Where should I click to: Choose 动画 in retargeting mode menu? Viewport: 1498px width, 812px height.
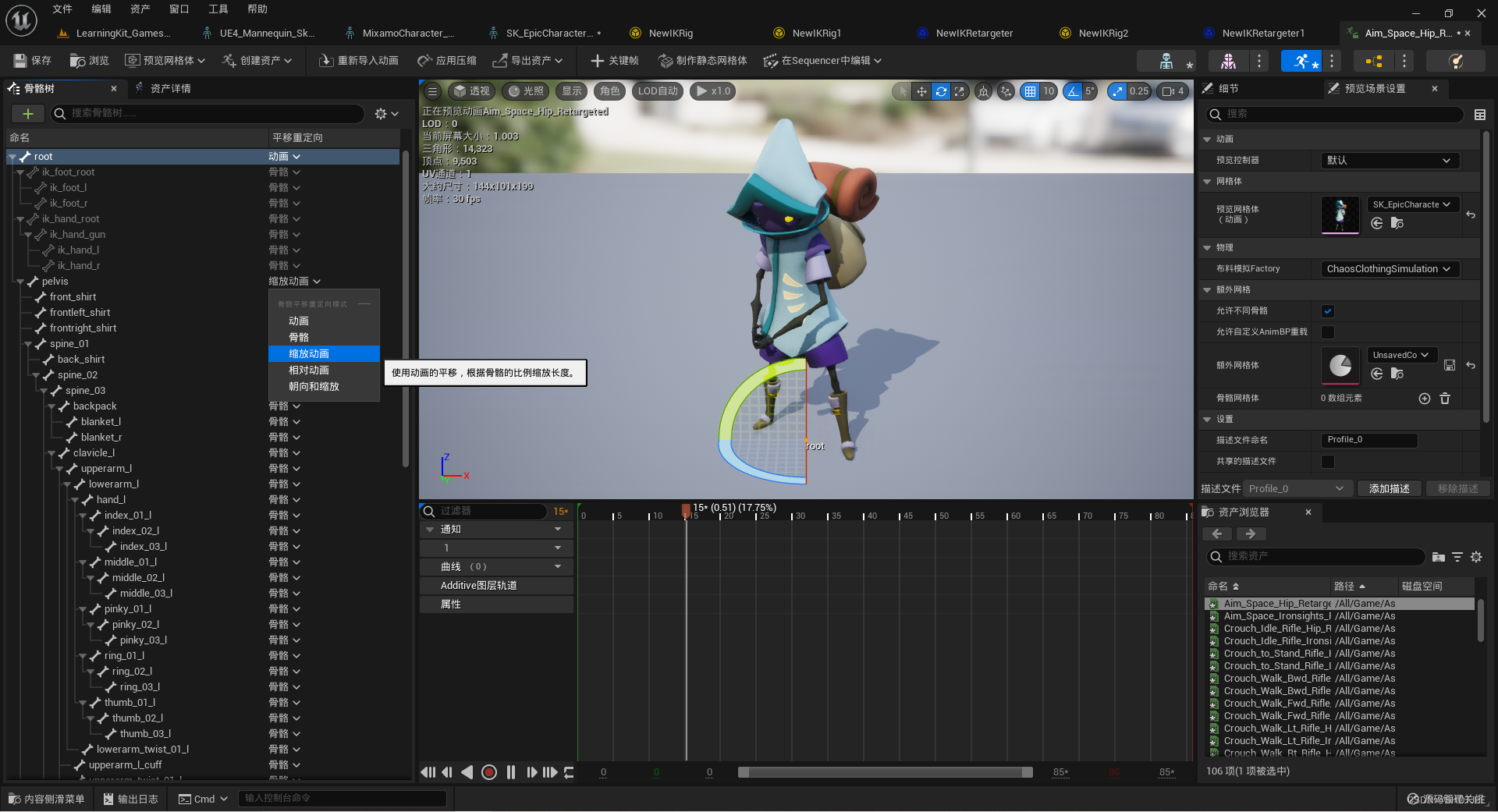point(324,321)
